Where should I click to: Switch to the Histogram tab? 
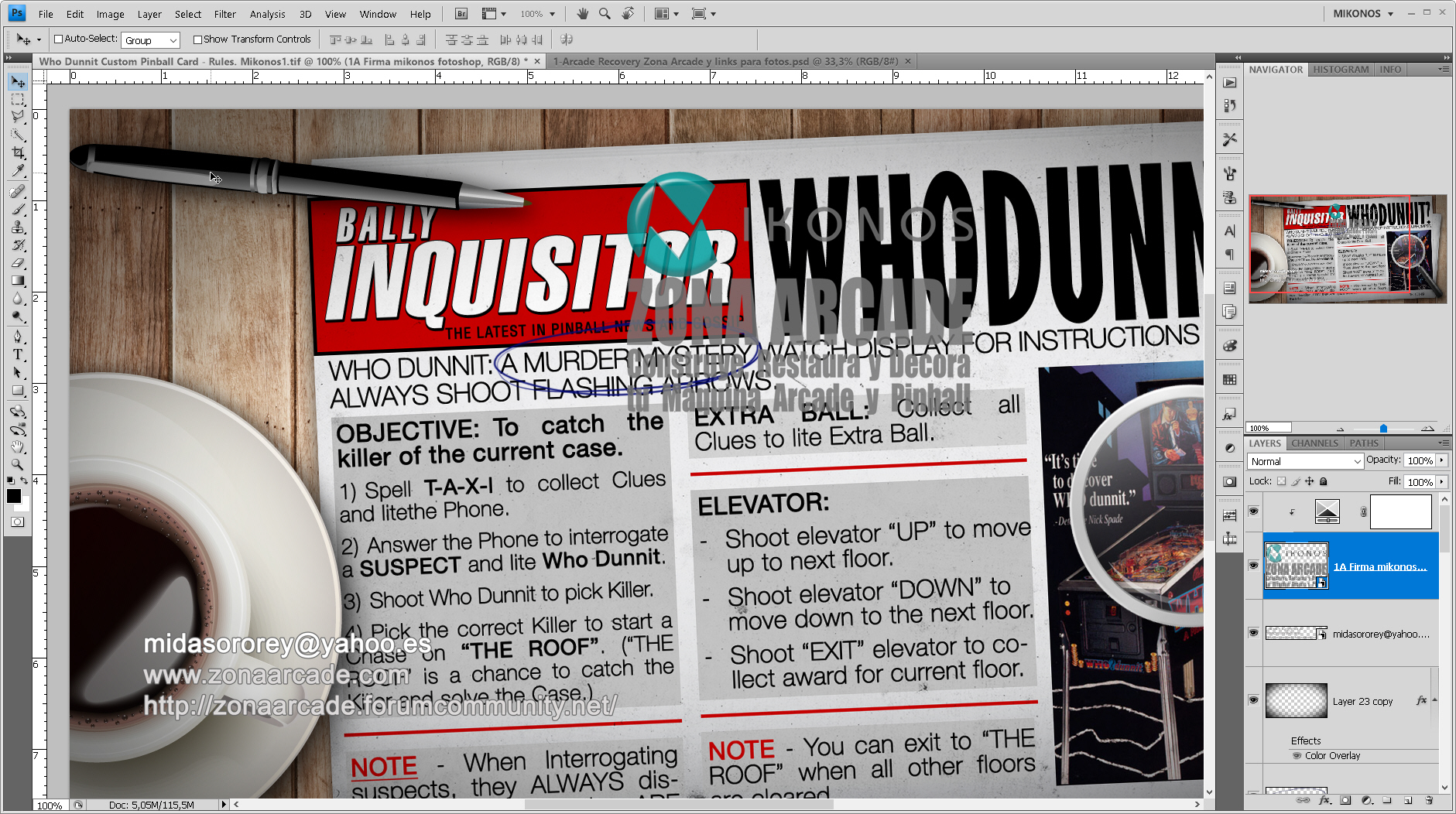pos(1341,70)
